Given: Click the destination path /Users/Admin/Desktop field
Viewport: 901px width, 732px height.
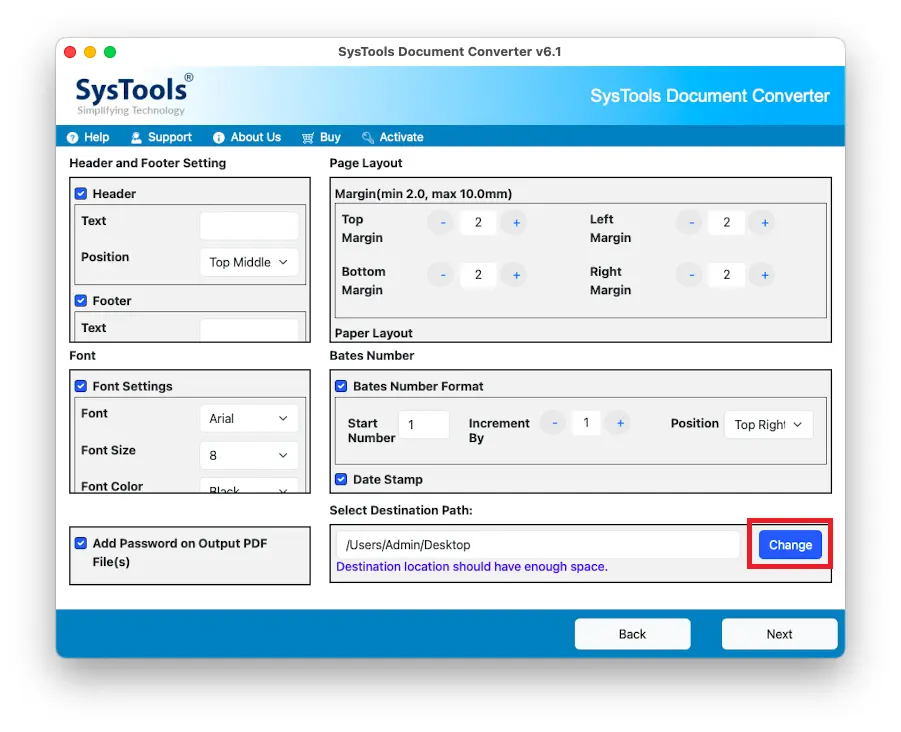Looking at the screenshot, I should click(538, 545).
